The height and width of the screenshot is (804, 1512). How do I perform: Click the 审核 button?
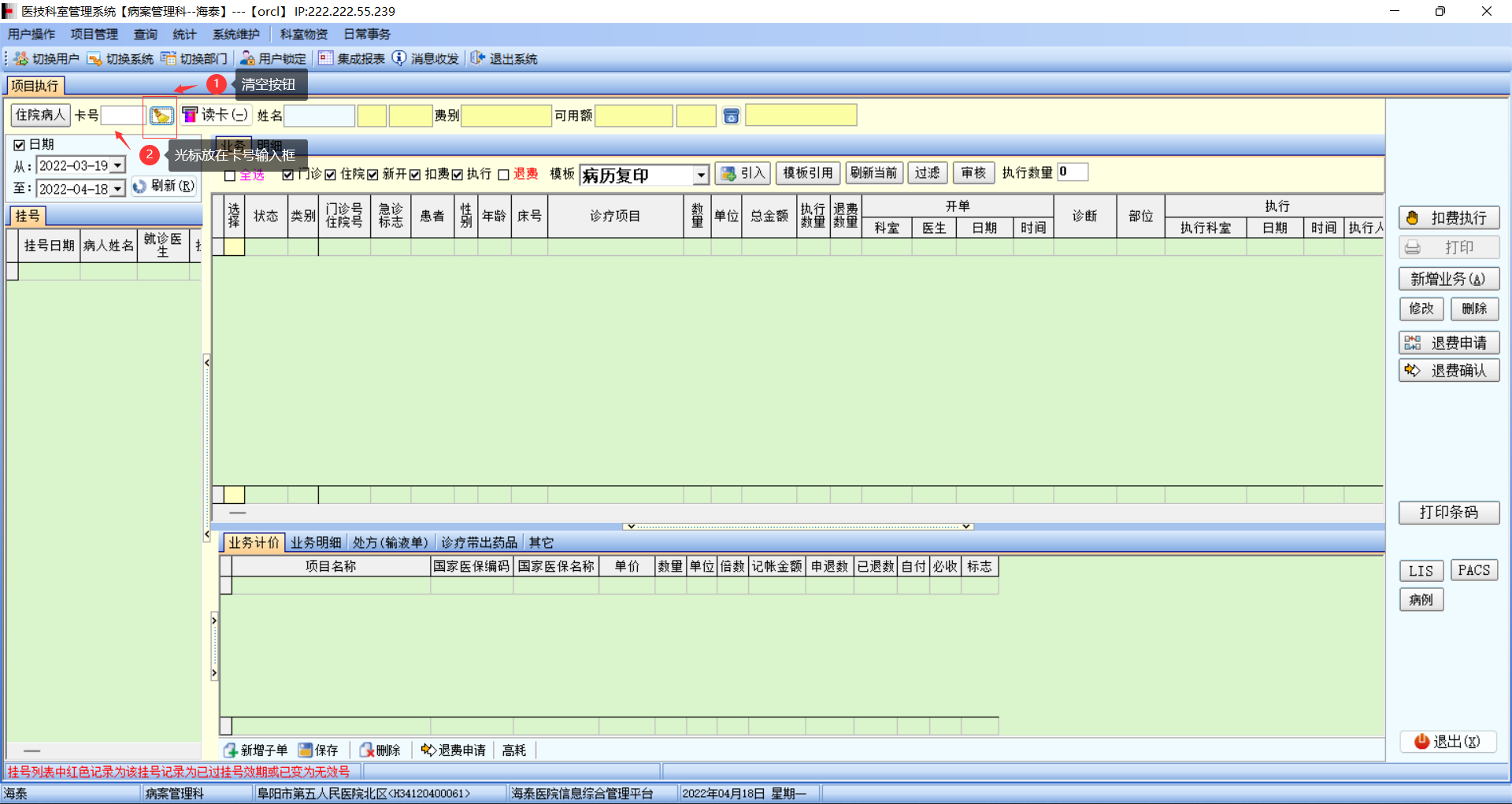coord(974,173)
